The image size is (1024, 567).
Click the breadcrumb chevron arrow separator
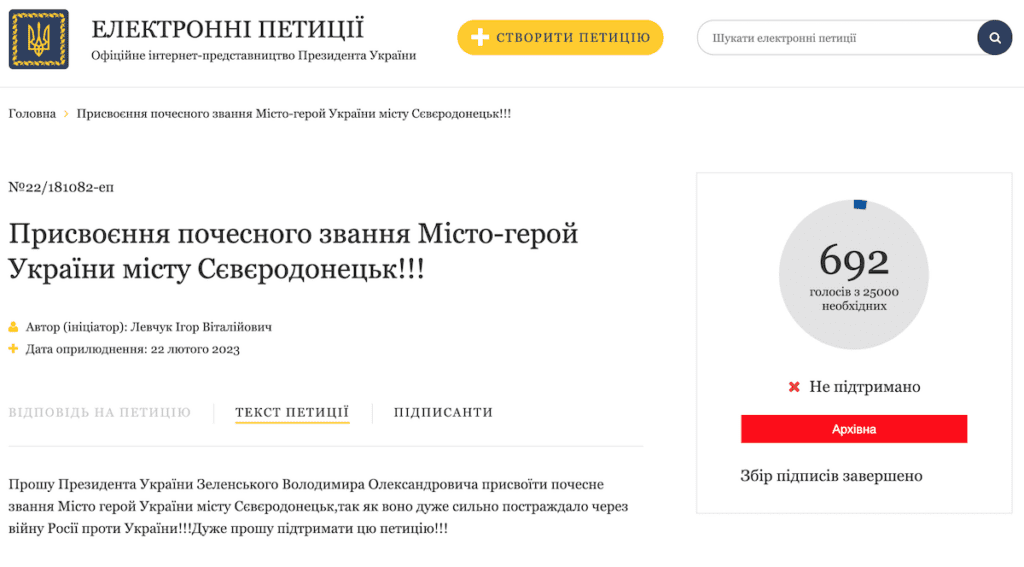66,114
